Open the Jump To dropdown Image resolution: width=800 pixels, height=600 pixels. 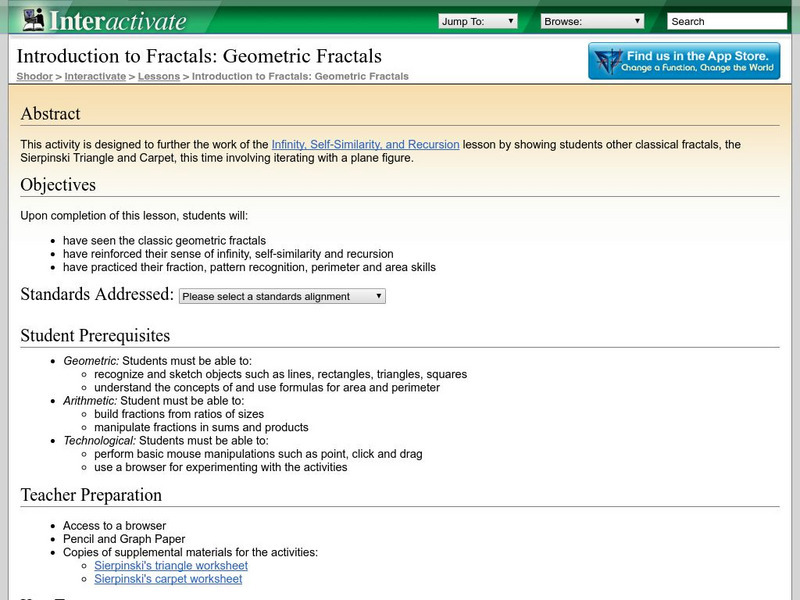[477, 21]
